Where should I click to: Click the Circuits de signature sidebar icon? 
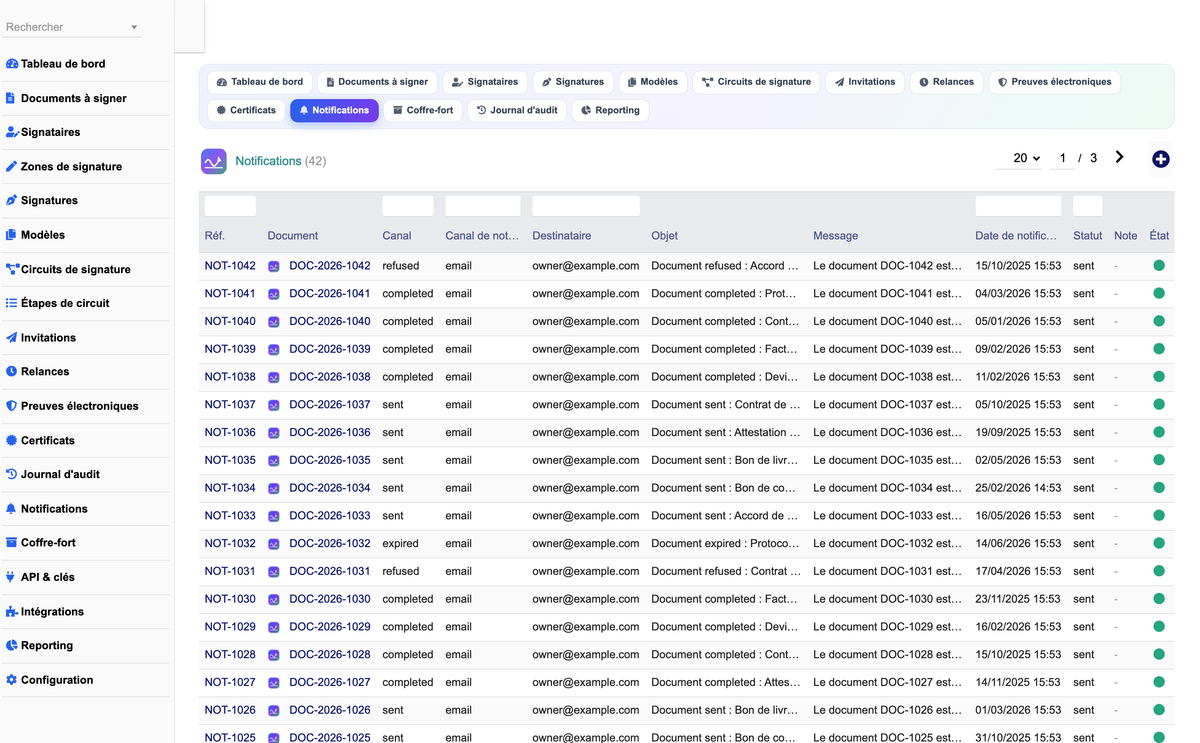12,269
